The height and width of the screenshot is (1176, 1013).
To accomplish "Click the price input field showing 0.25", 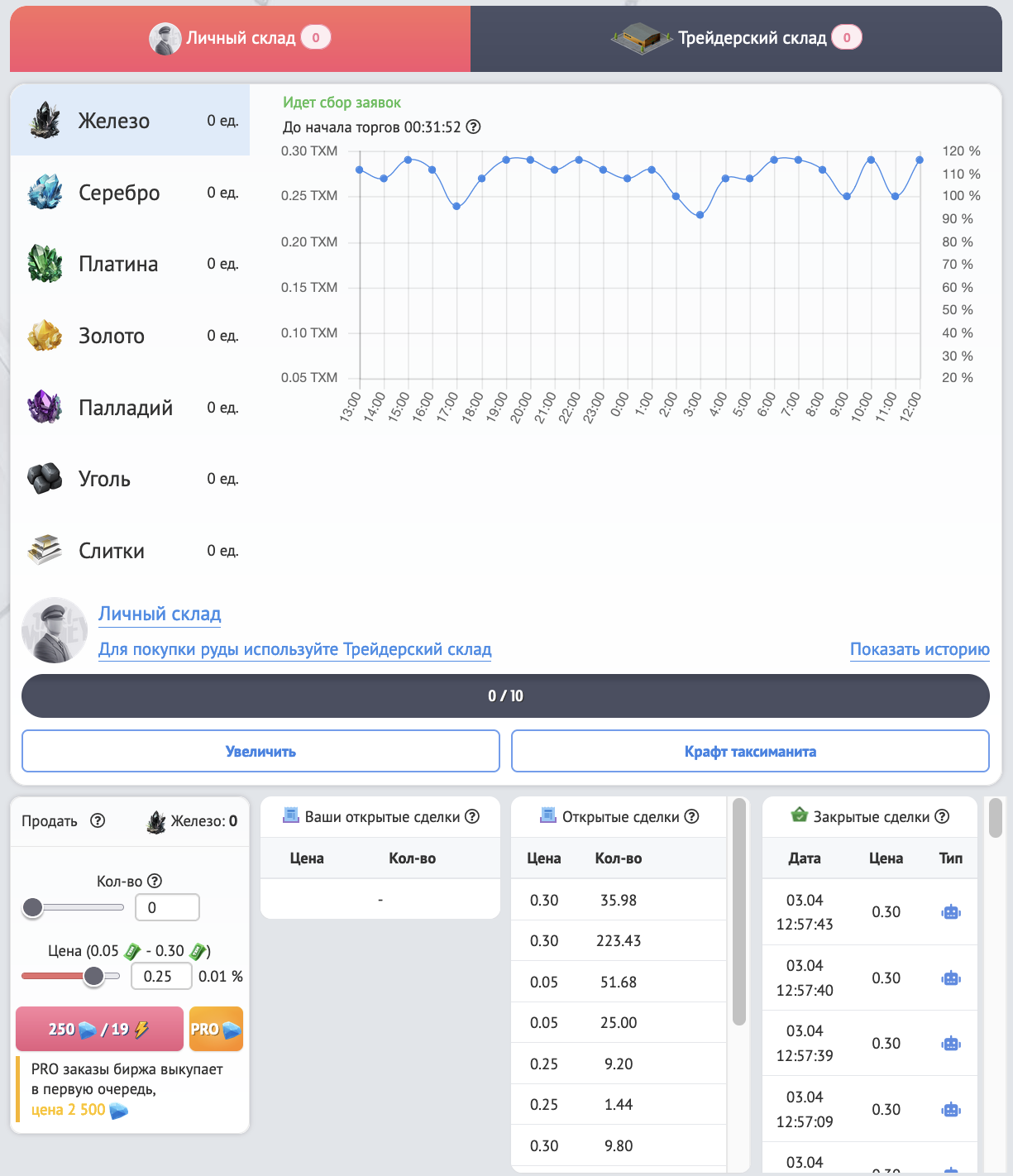I will tap(161, 977).
